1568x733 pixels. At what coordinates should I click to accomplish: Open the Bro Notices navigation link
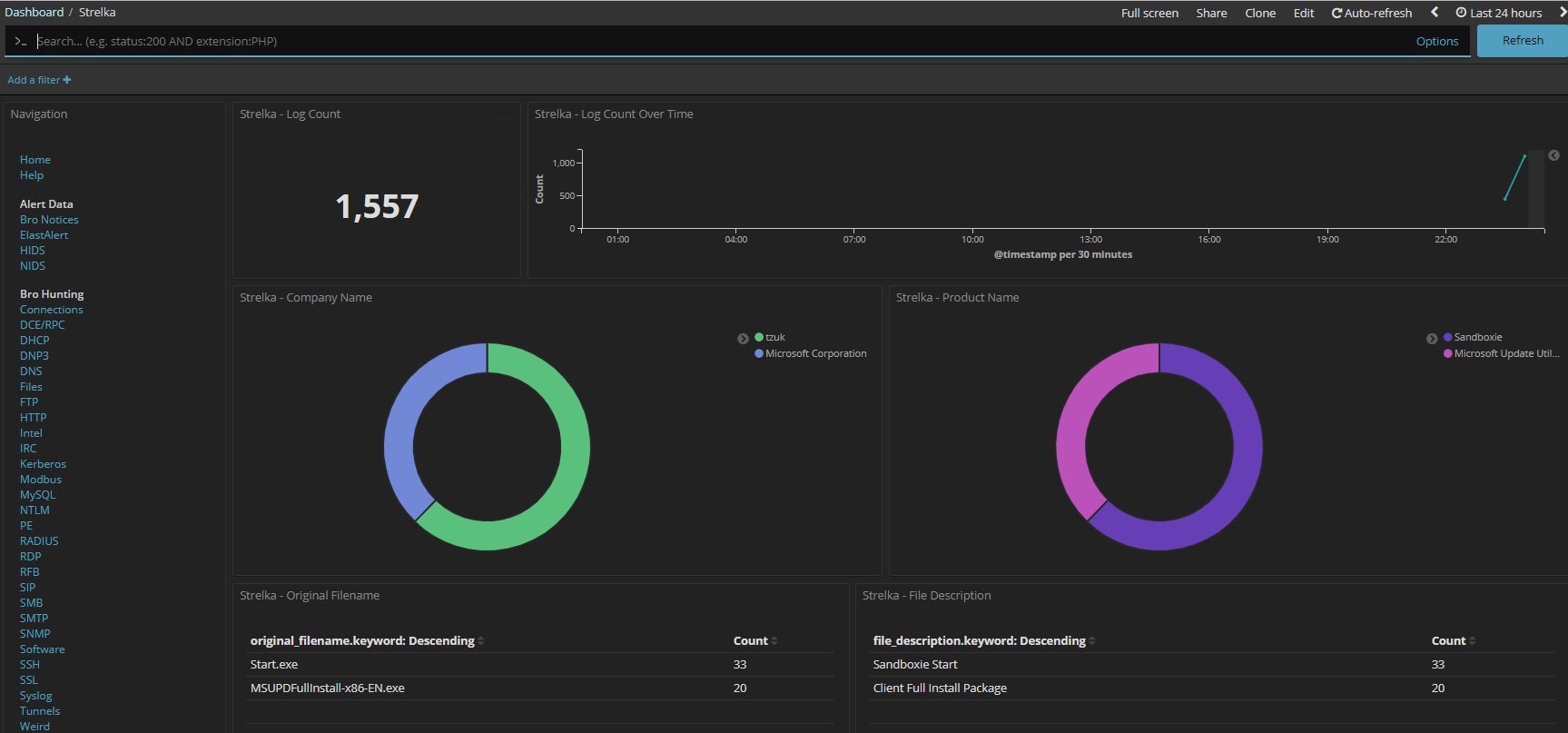point(49,220)
